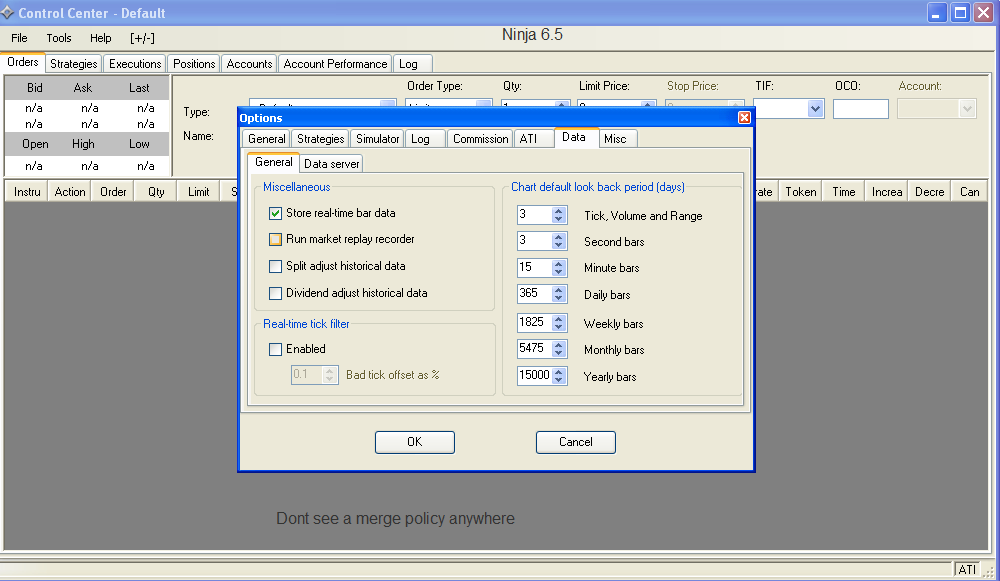
Task: Select the Data tab in Options
Action: coord(577,137)
